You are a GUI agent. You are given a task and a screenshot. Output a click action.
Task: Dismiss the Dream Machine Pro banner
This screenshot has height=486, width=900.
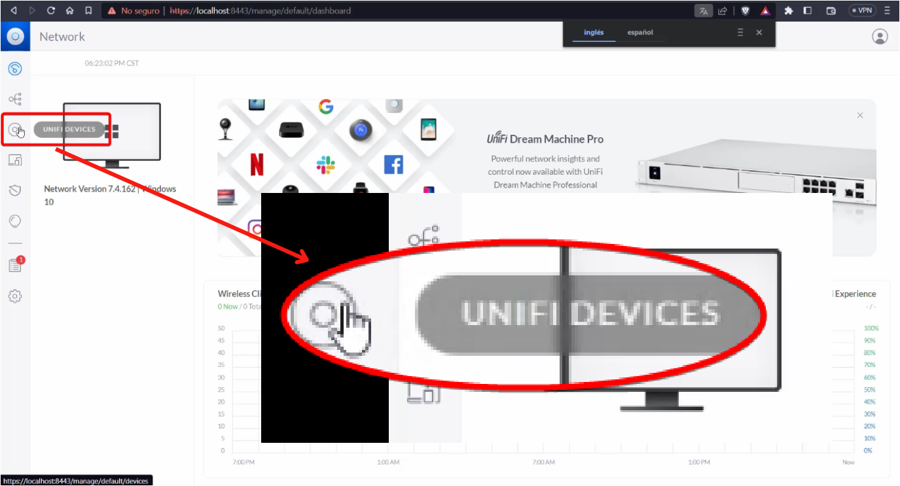click(860, 115)
